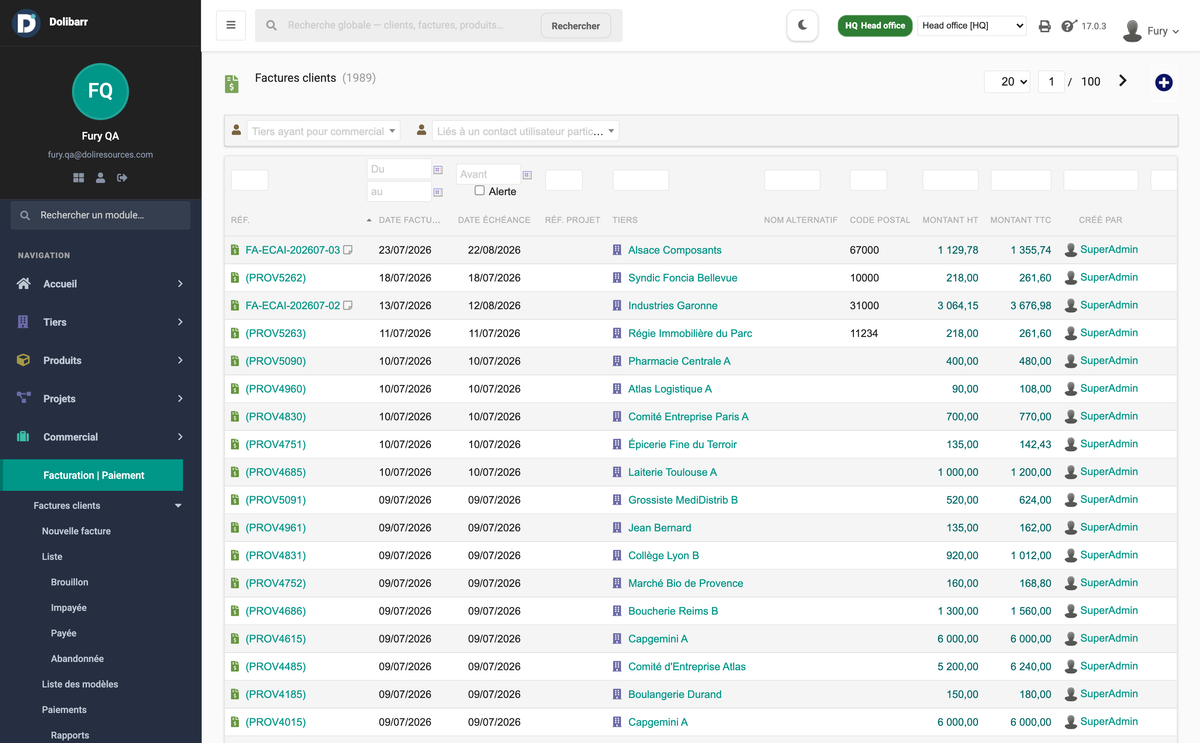1200x743 pixels.
Task: Sort by the Montant HT column header
Action: pos(950,220)
